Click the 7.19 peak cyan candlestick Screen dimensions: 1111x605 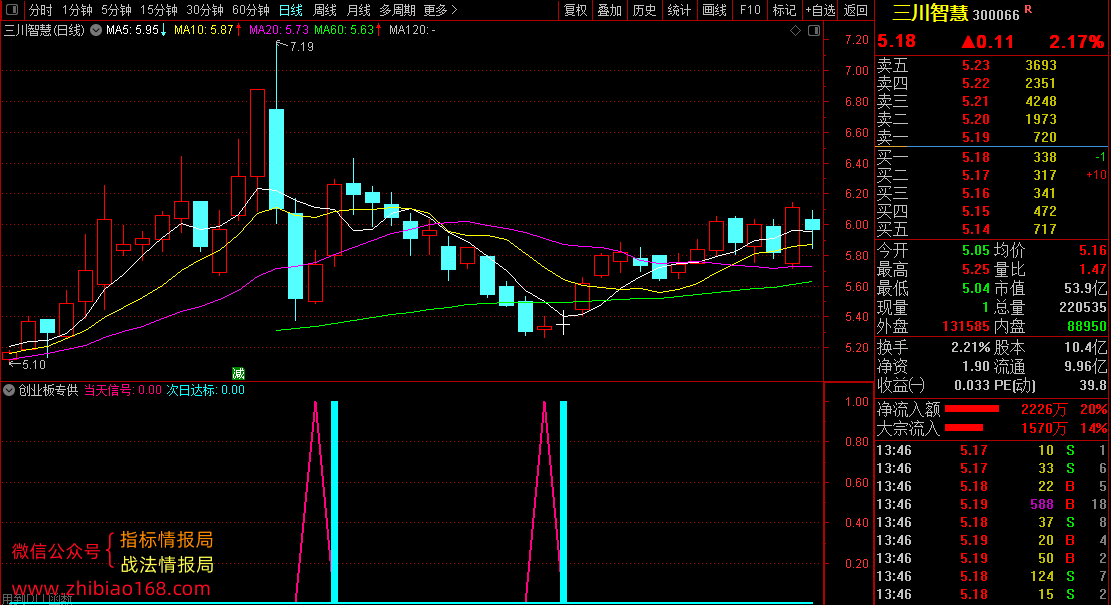coord(276,159)
